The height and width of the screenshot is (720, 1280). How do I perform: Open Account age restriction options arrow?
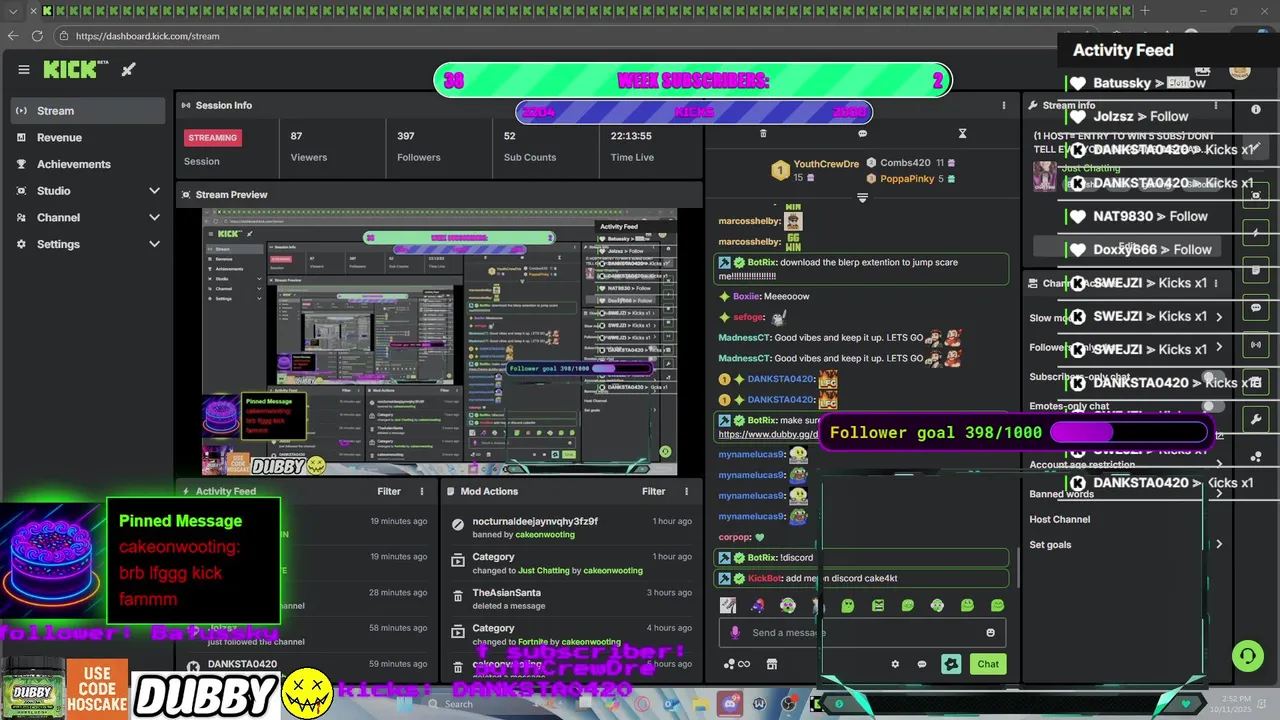[x=1218, y=465]
